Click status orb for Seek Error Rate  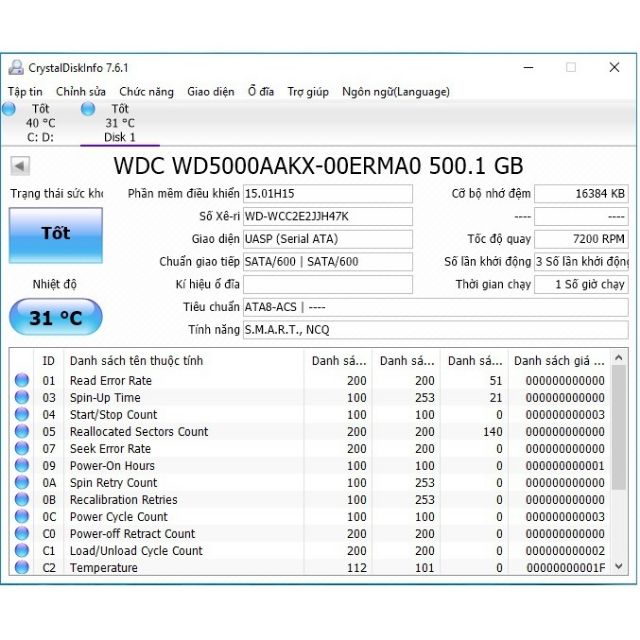click(22, 448)
